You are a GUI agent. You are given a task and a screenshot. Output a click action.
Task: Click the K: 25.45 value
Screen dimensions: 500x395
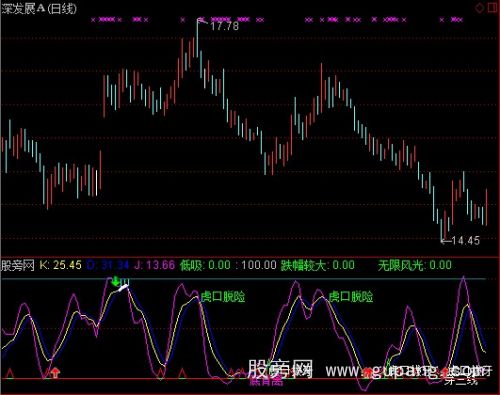(x=60, y=265)
